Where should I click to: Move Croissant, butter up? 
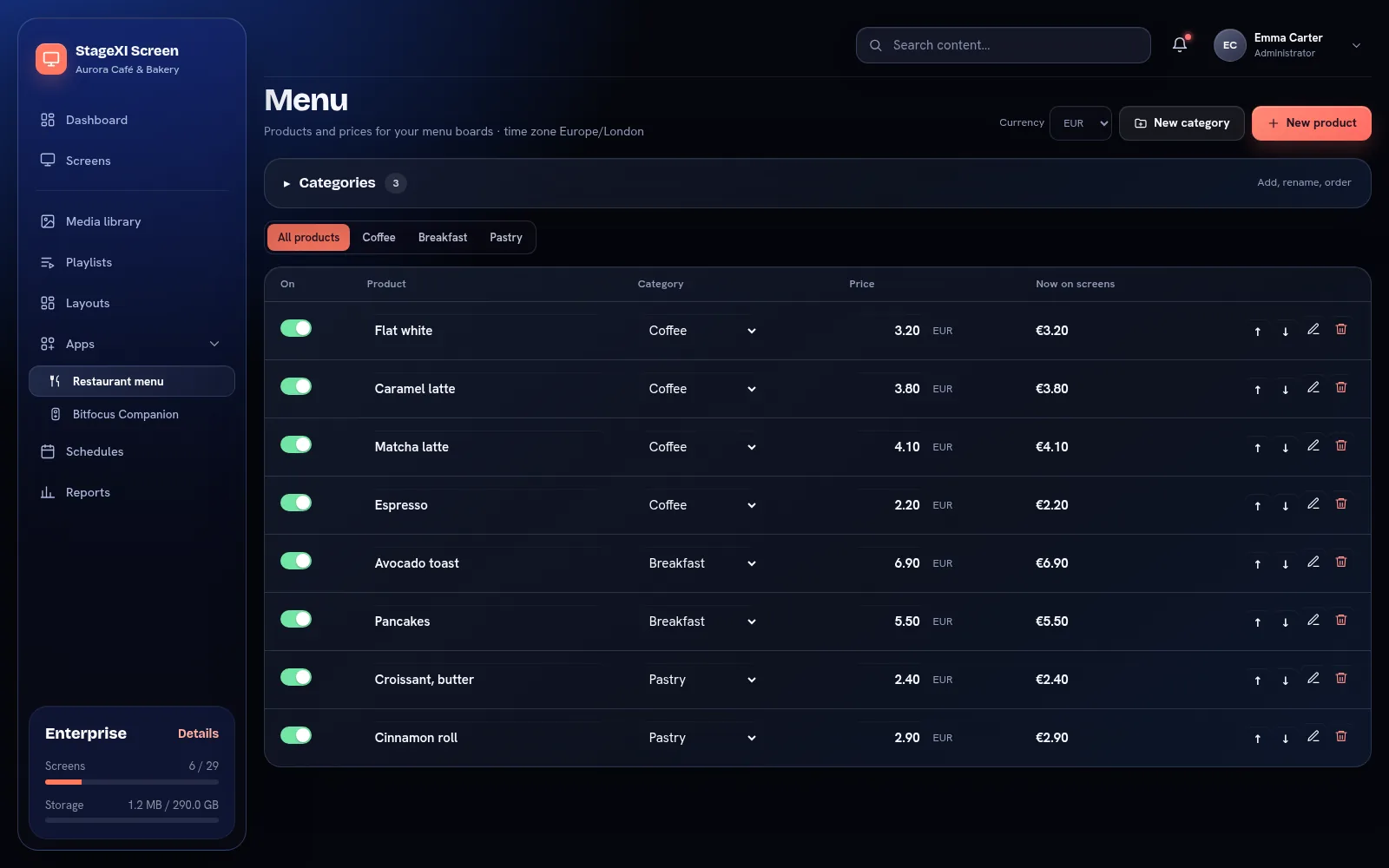[x=1257, y=680]
